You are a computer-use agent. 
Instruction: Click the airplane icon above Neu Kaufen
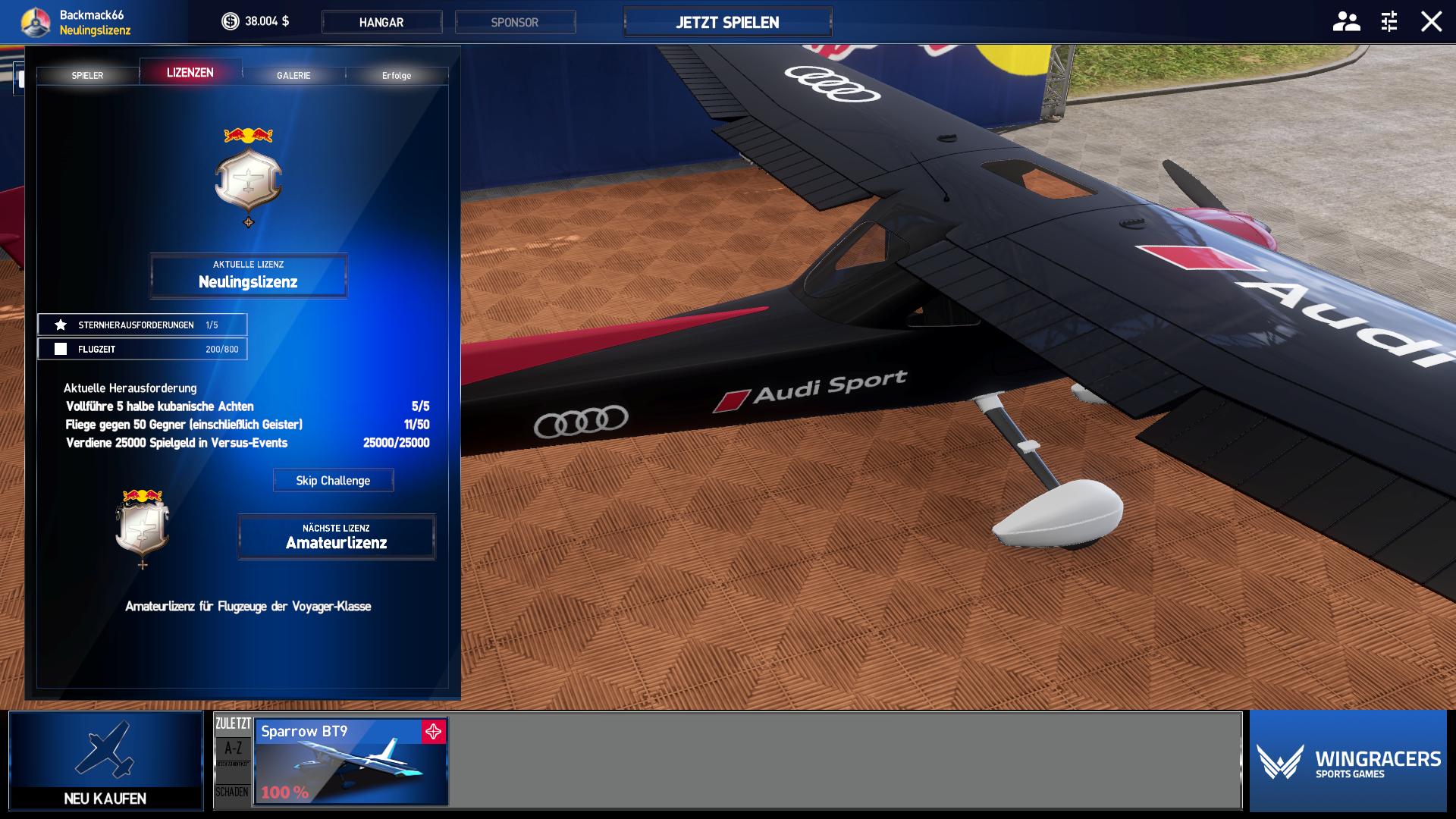[105, 749]
